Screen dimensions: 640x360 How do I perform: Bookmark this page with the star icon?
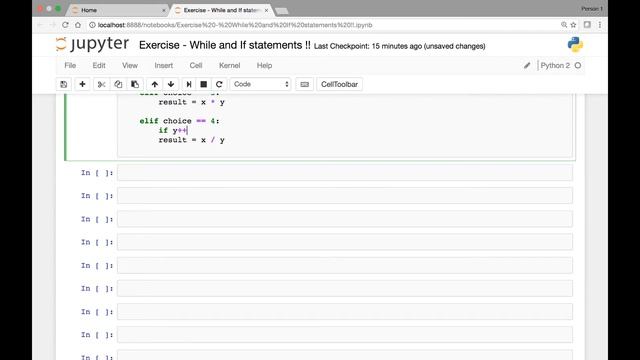click(573, 25)
